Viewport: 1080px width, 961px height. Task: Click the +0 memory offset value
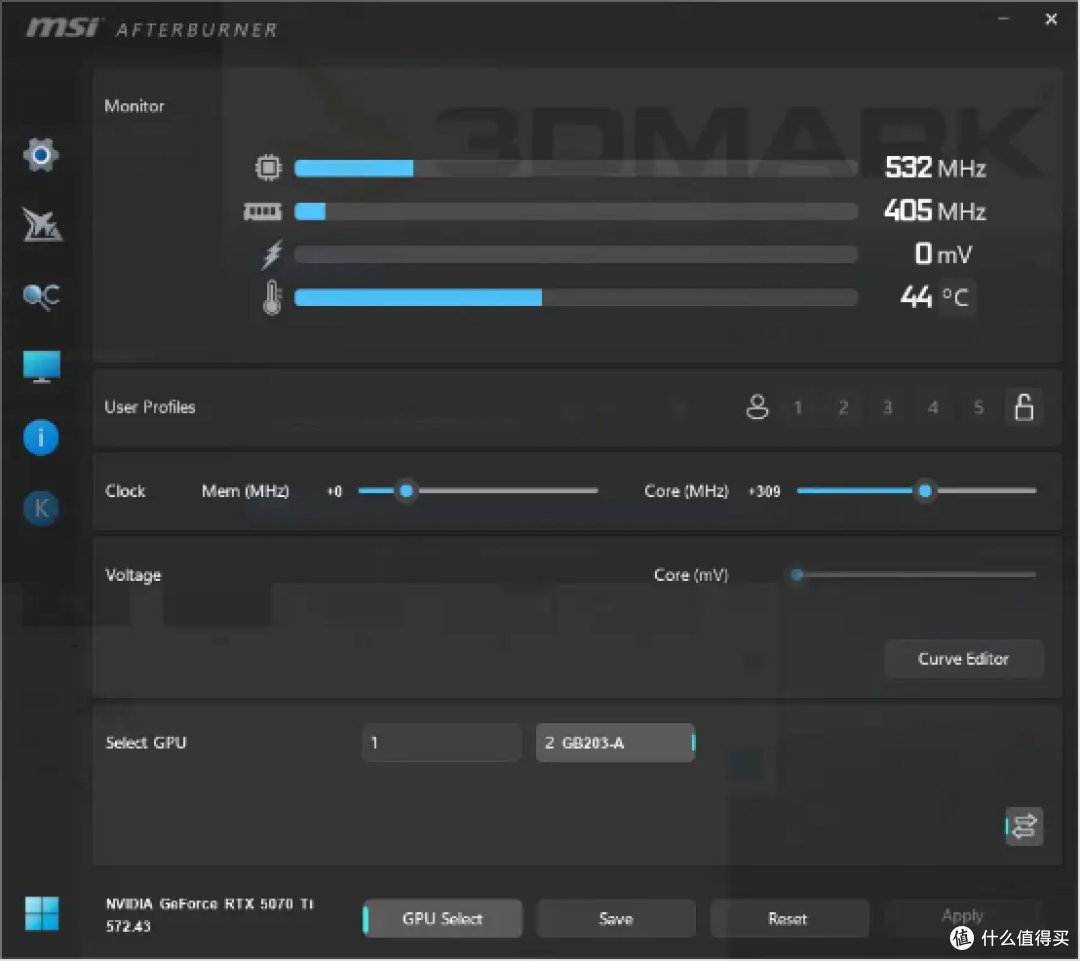335,491
